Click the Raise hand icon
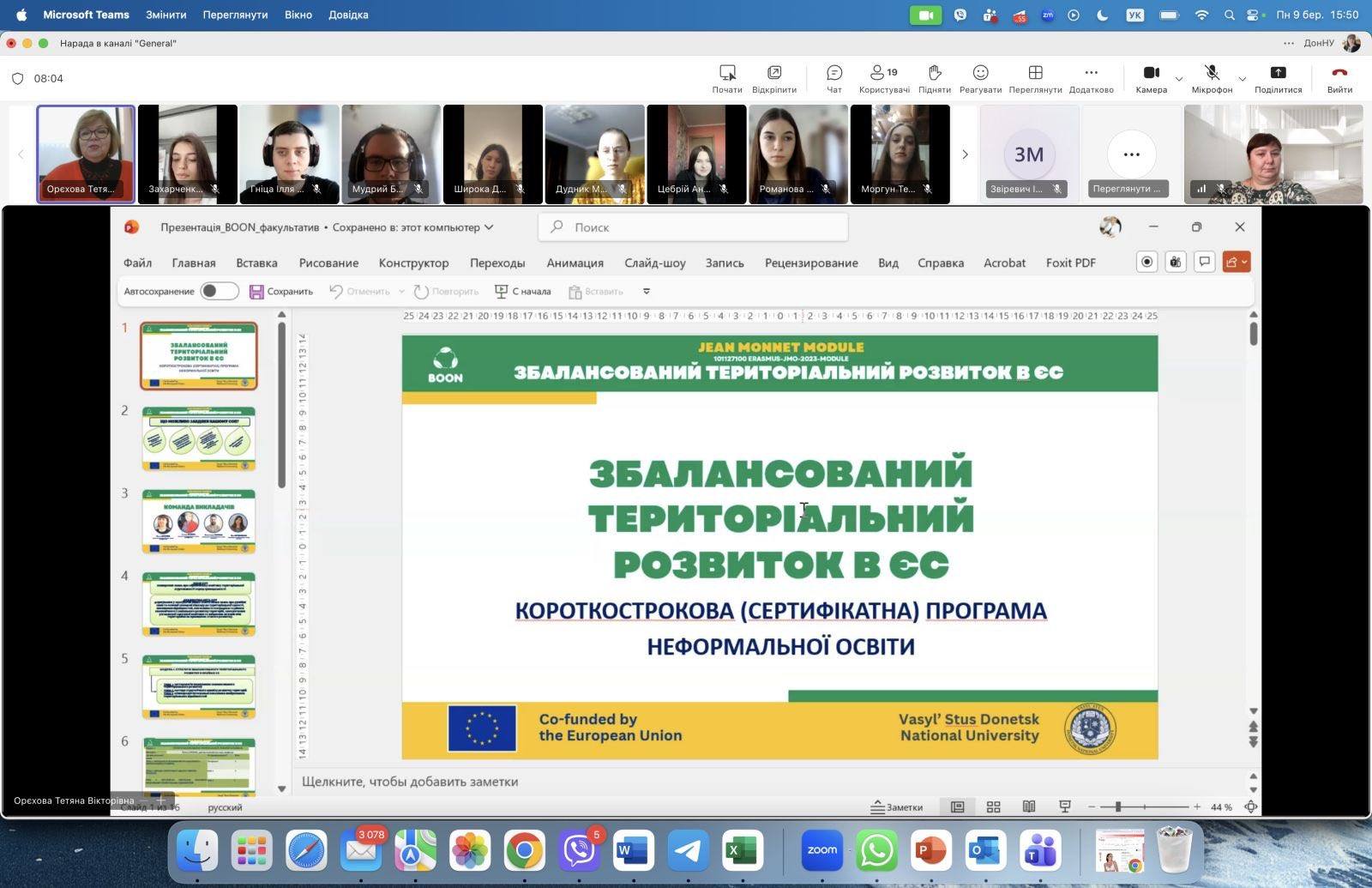Screen dimensions: 1372x888 pos(934,74)
